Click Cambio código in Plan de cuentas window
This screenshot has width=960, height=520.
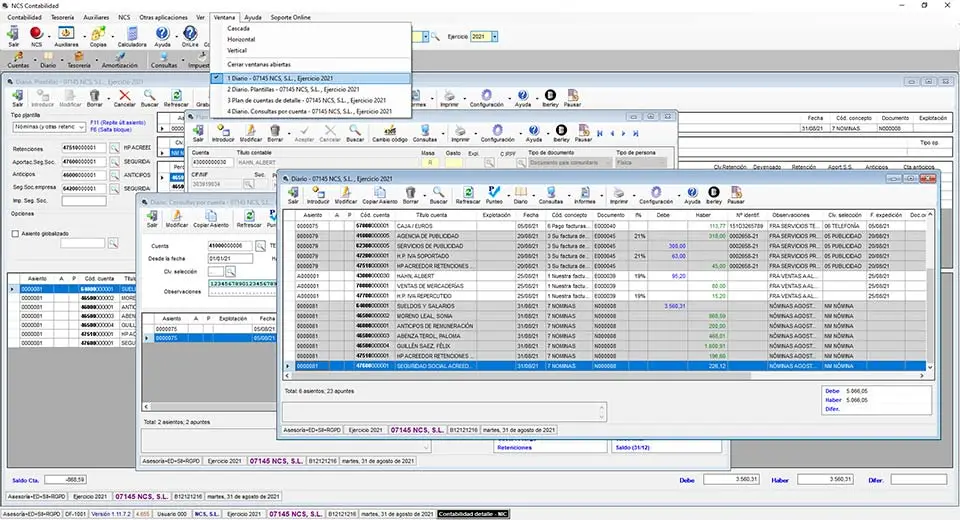tap(390, 134)
